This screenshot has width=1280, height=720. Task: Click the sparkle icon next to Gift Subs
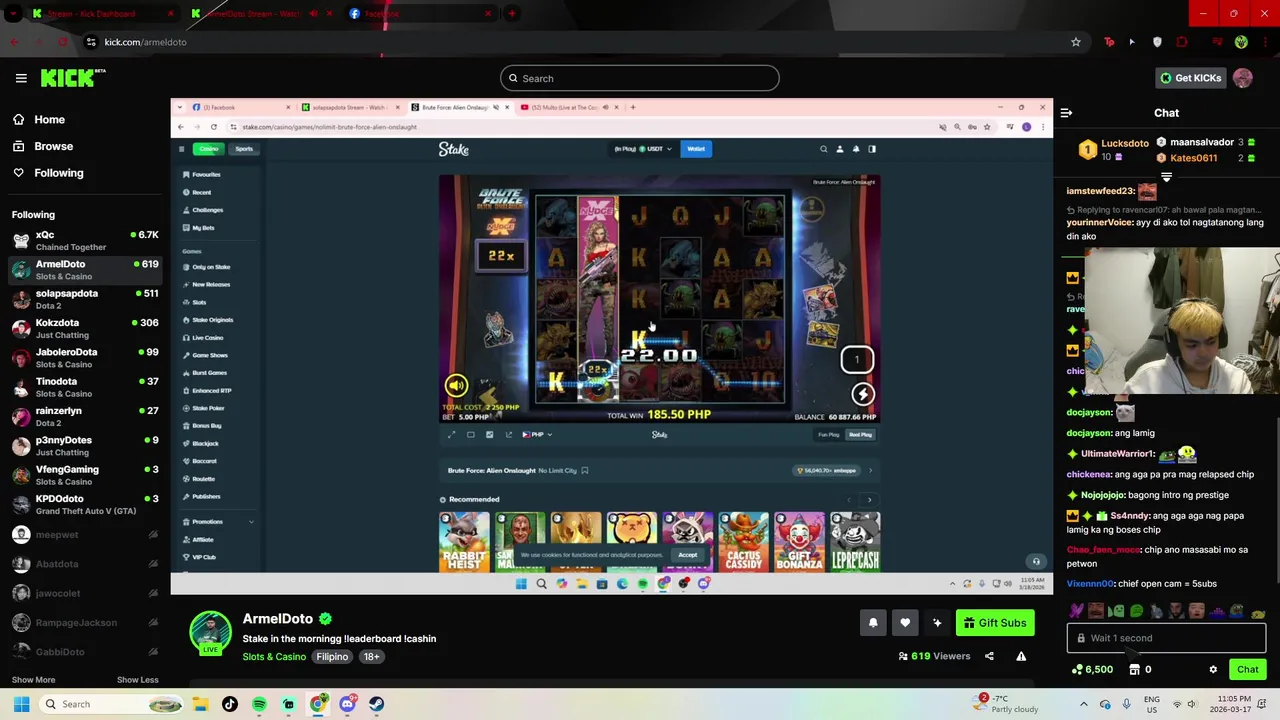click(937, 623)
